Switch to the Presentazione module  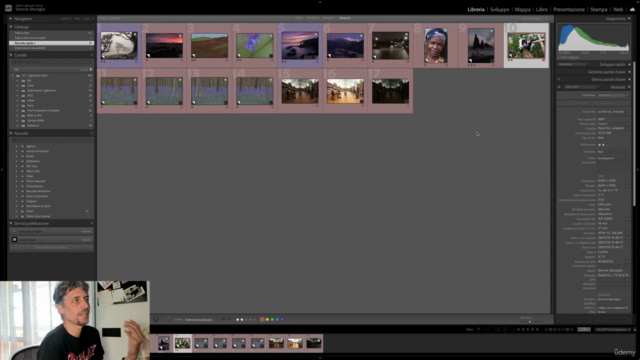569,9
